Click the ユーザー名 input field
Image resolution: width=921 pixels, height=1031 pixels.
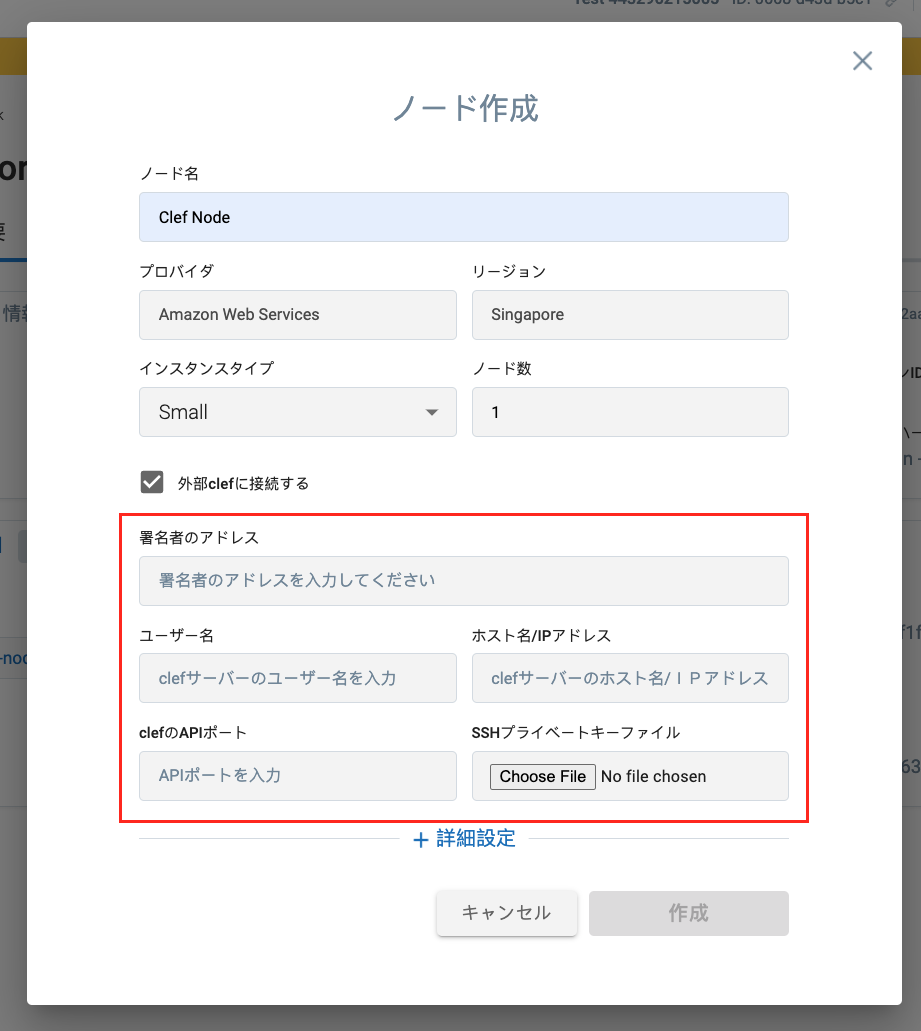click(298, 678)
